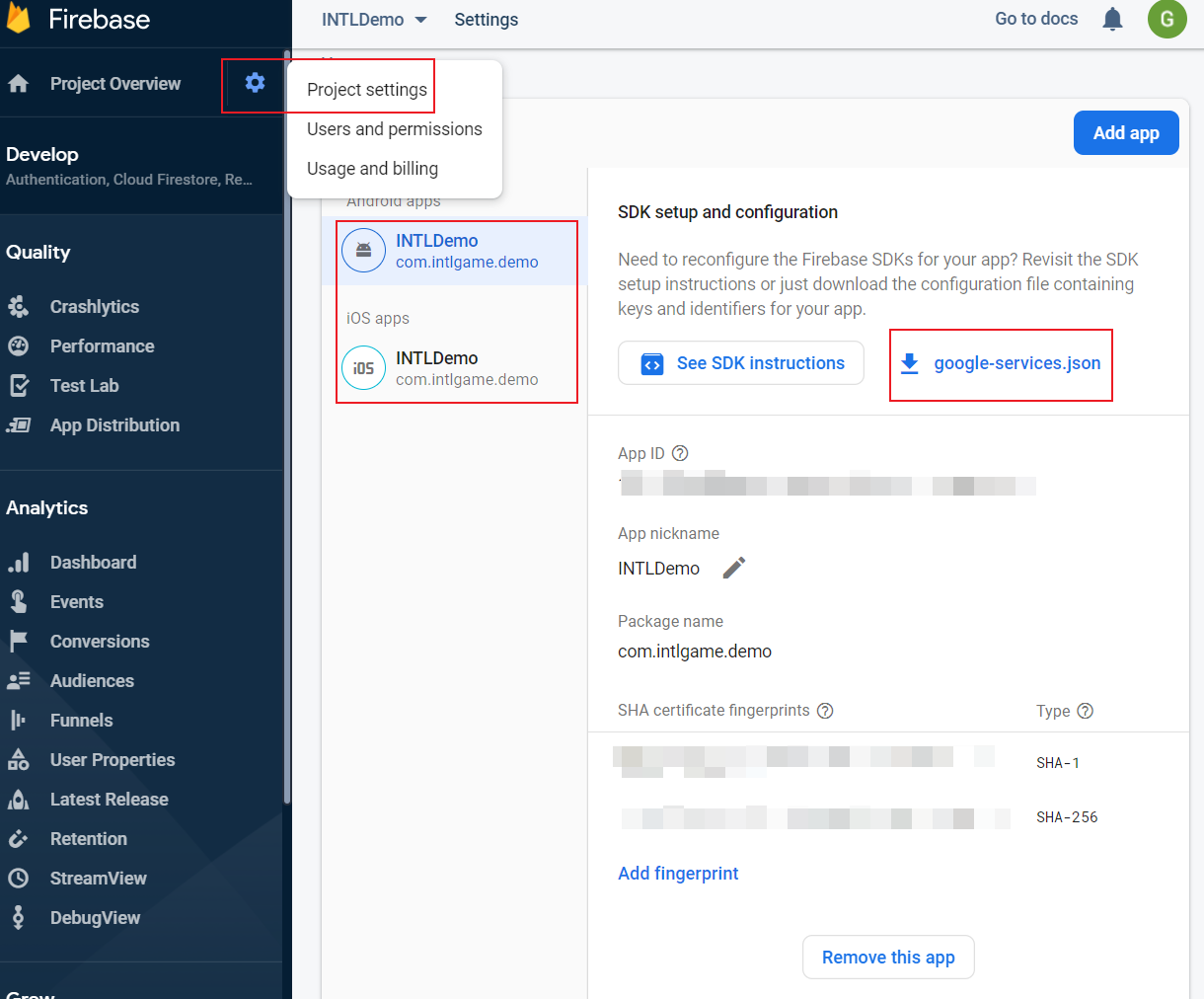Click the notifications bell icon
The height and width of the screenshot is (999, 1204).
(1112, 19)
